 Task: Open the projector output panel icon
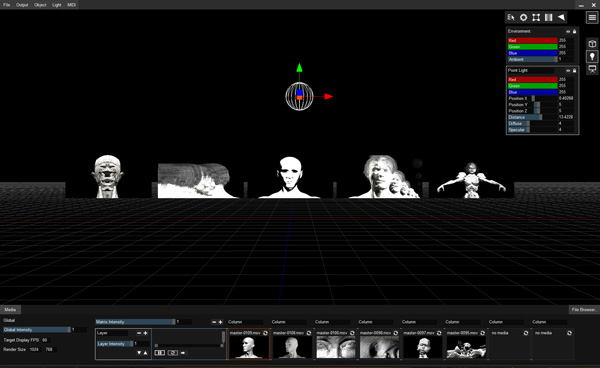coord(592,69)
